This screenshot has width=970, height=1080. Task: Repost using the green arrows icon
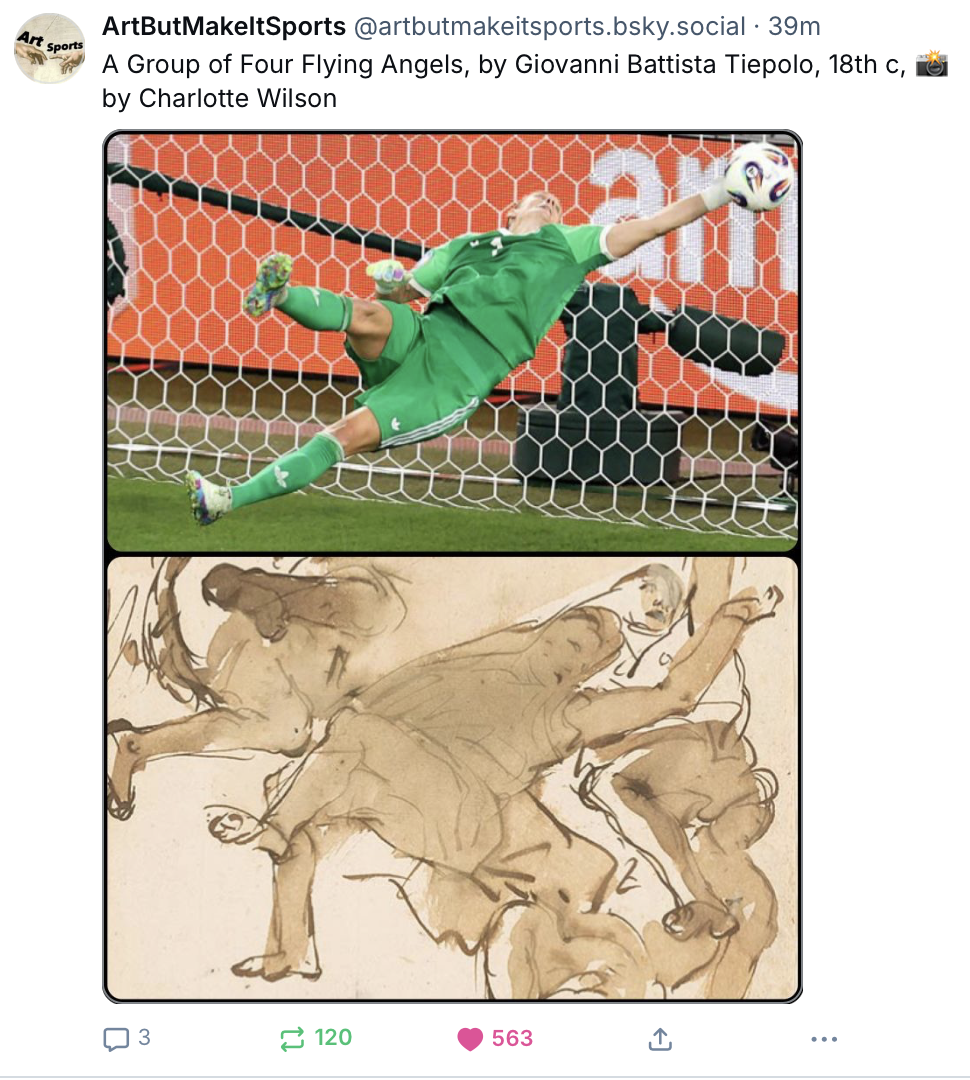pos(292,1039)
